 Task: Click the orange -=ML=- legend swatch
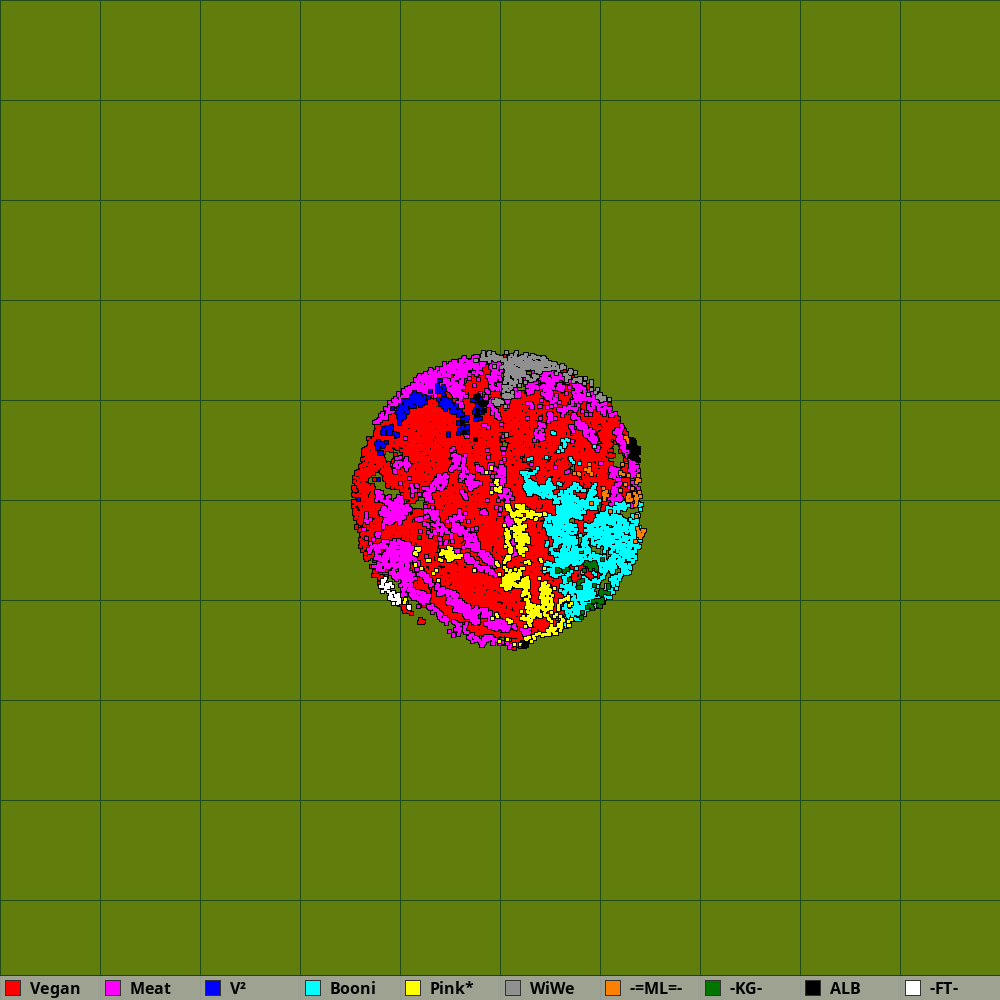613,988
